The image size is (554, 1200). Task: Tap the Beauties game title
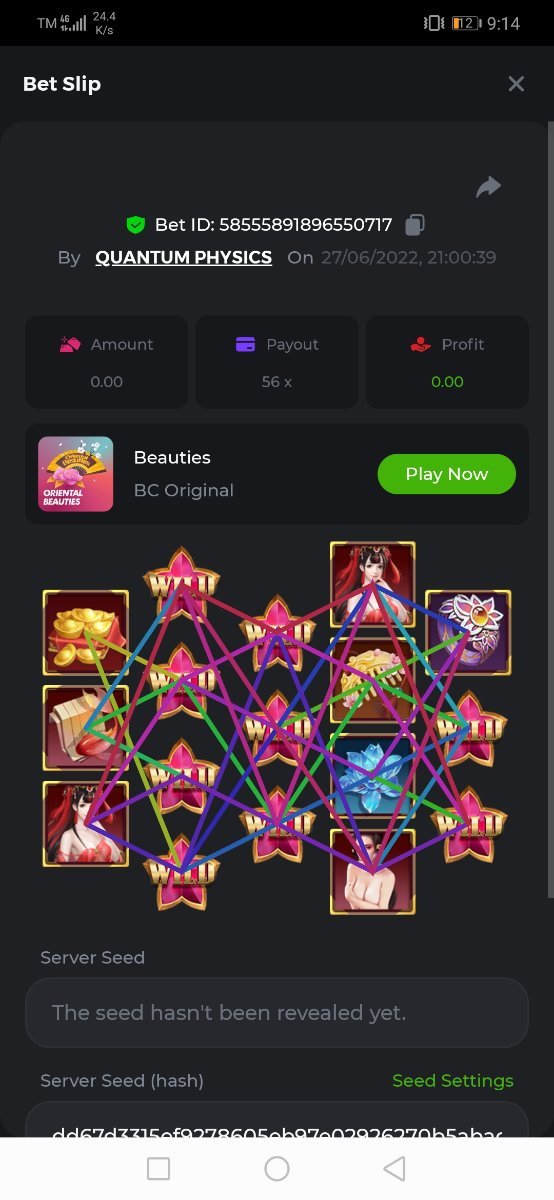click(172, 458)
